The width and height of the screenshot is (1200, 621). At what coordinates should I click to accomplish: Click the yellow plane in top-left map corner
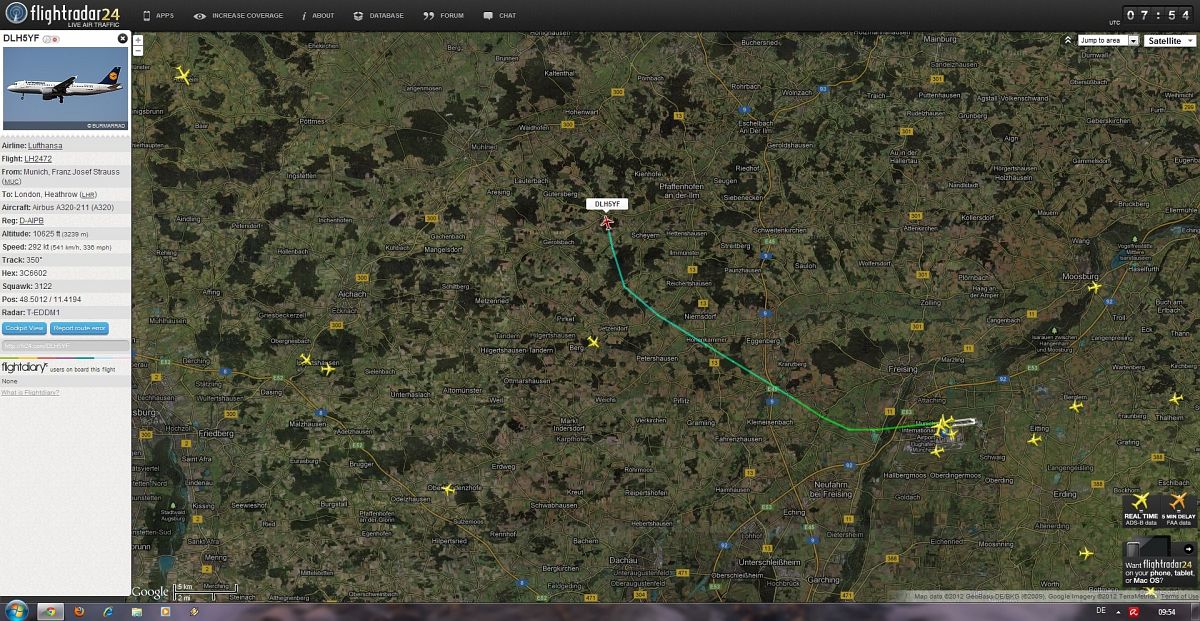click(x=182, y=74)
